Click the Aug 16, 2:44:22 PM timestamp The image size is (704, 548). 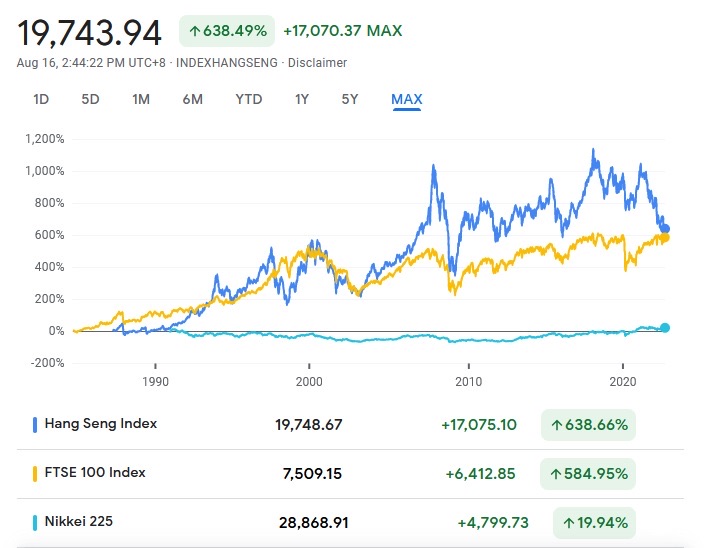(91, 63)
